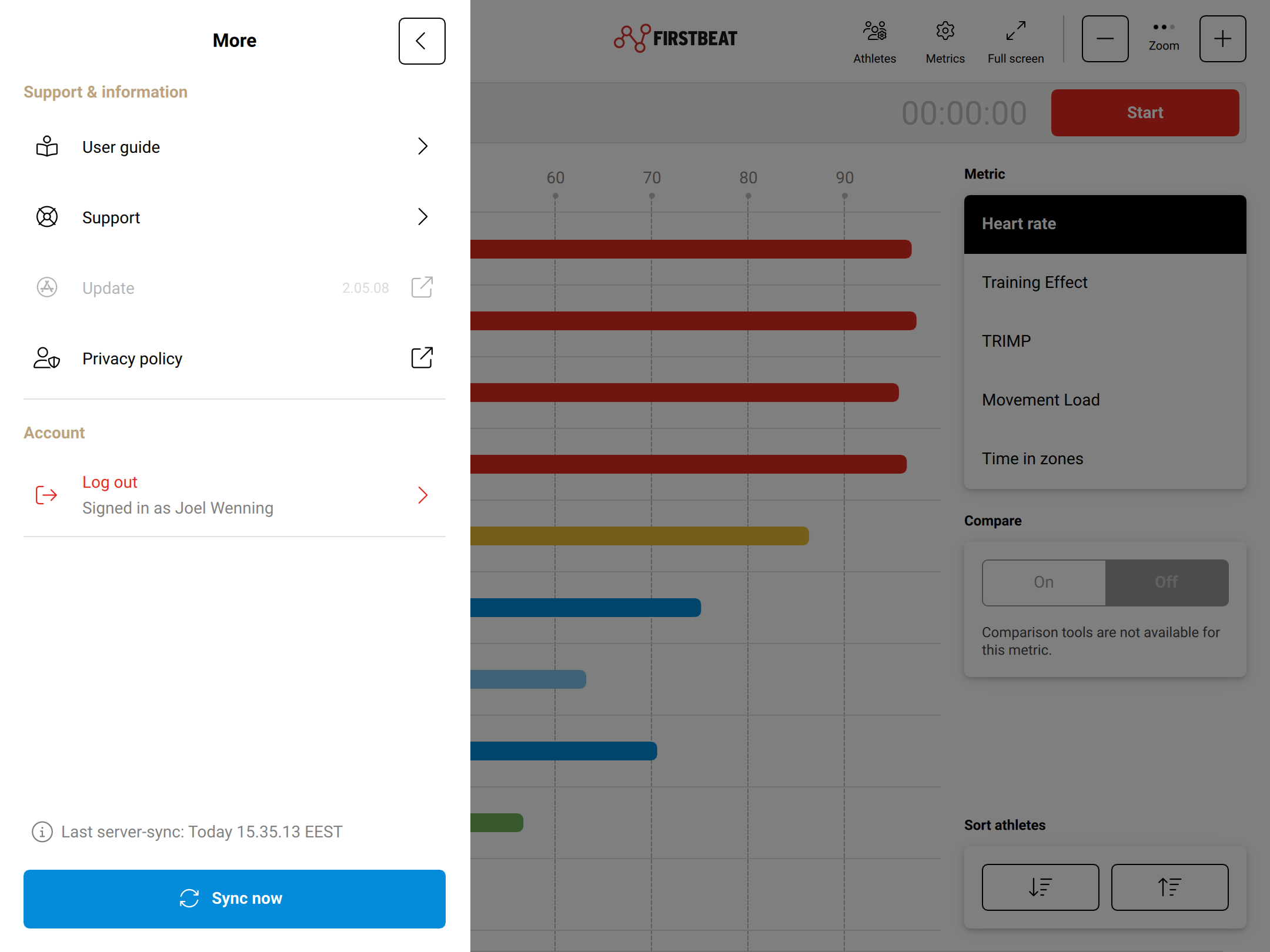
Task: Select Heart rate metric
Action: pos(1105,224)
